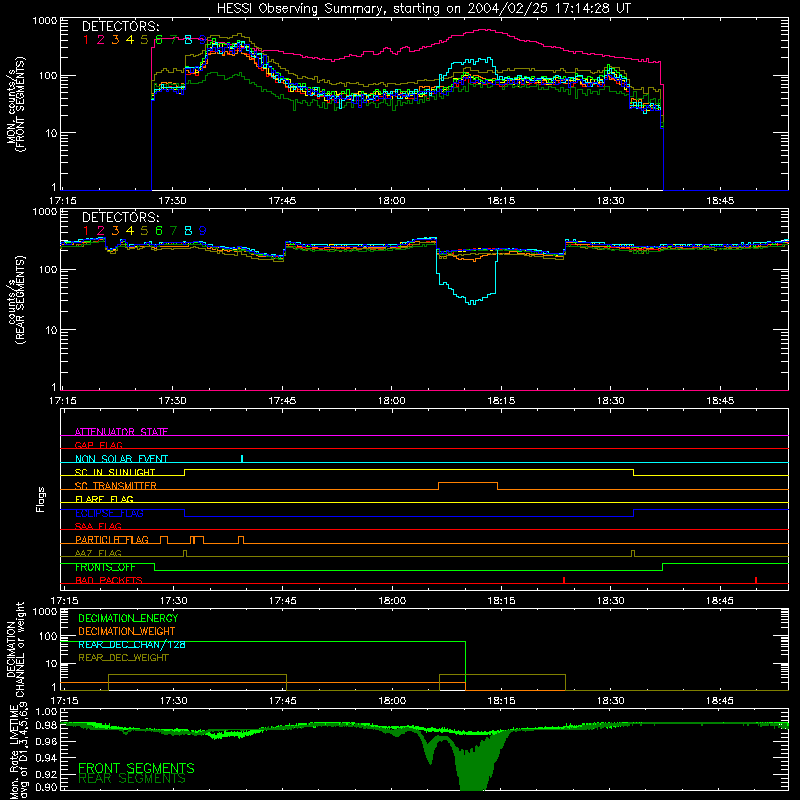Click the PARTICLE FLAG pulse near 17:39
Screen dimensions: 800x800
pyautogui.click(x=241, y=539)
